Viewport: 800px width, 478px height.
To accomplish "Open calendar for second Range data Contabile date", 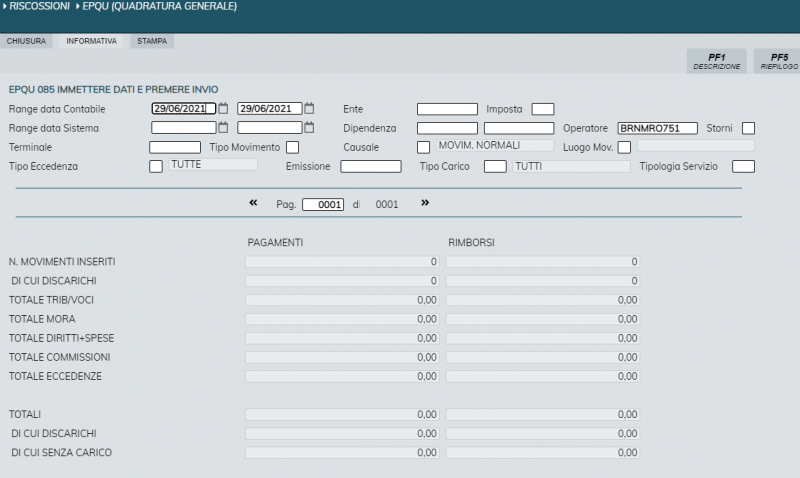I will tap(310, 109).
